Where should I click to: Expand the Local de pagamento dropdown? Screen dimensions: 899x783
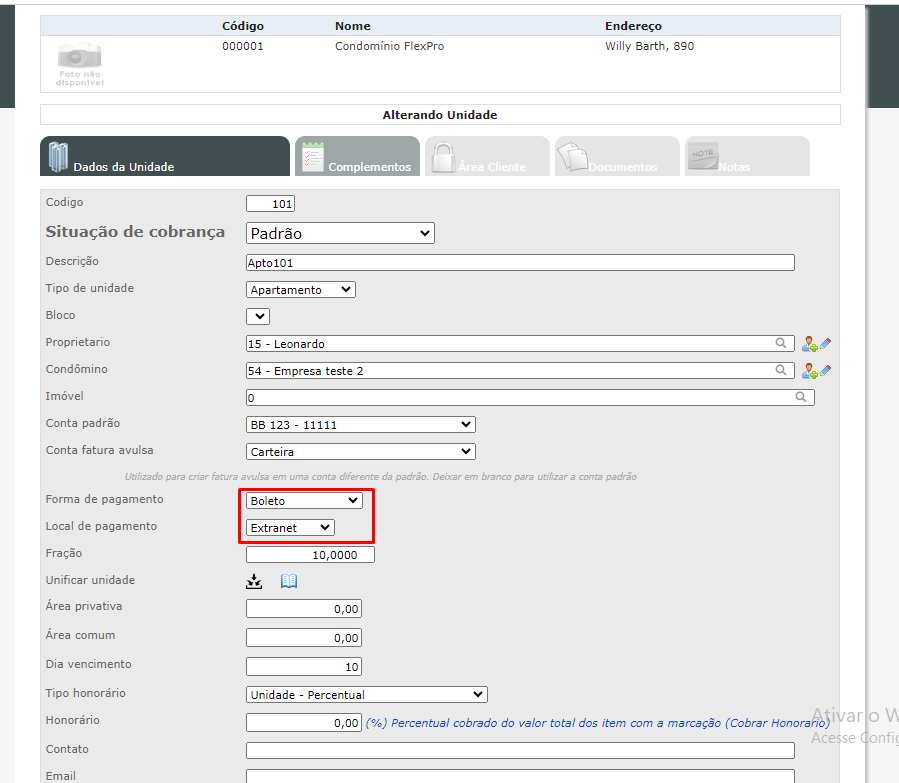coord(290,527)
